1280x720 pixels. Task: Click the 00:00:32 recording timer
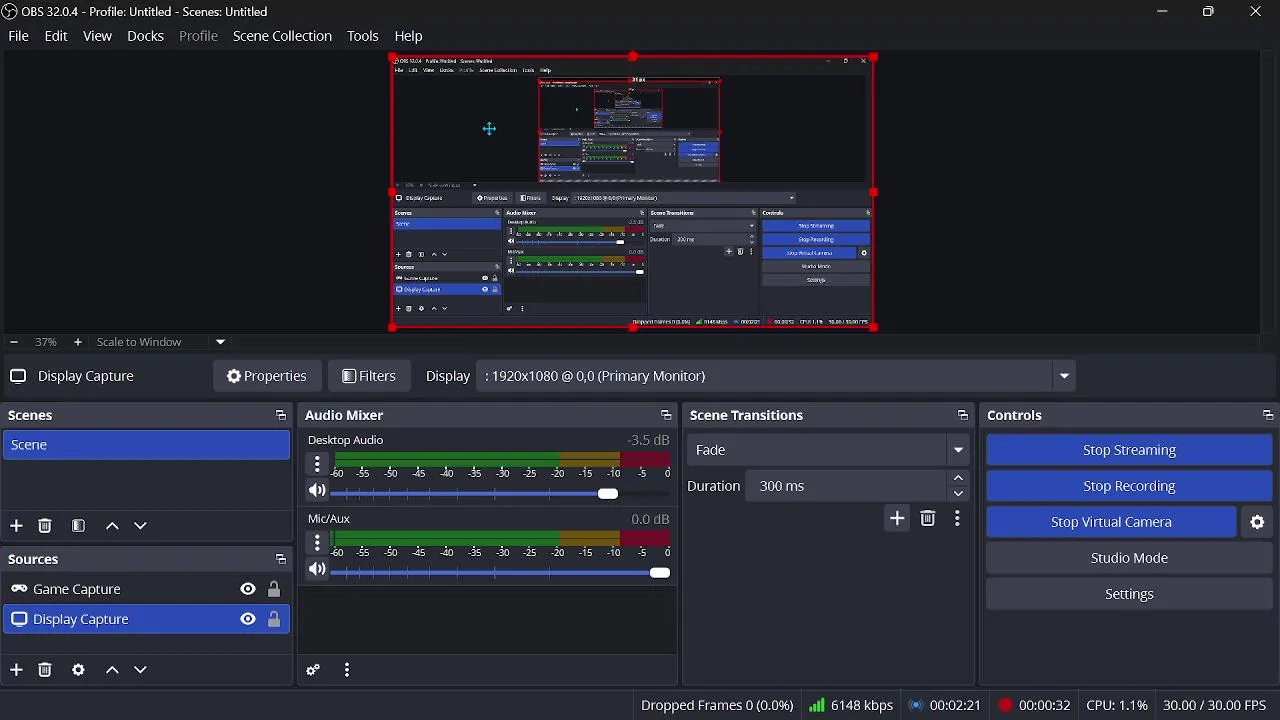pos(1035,705)
